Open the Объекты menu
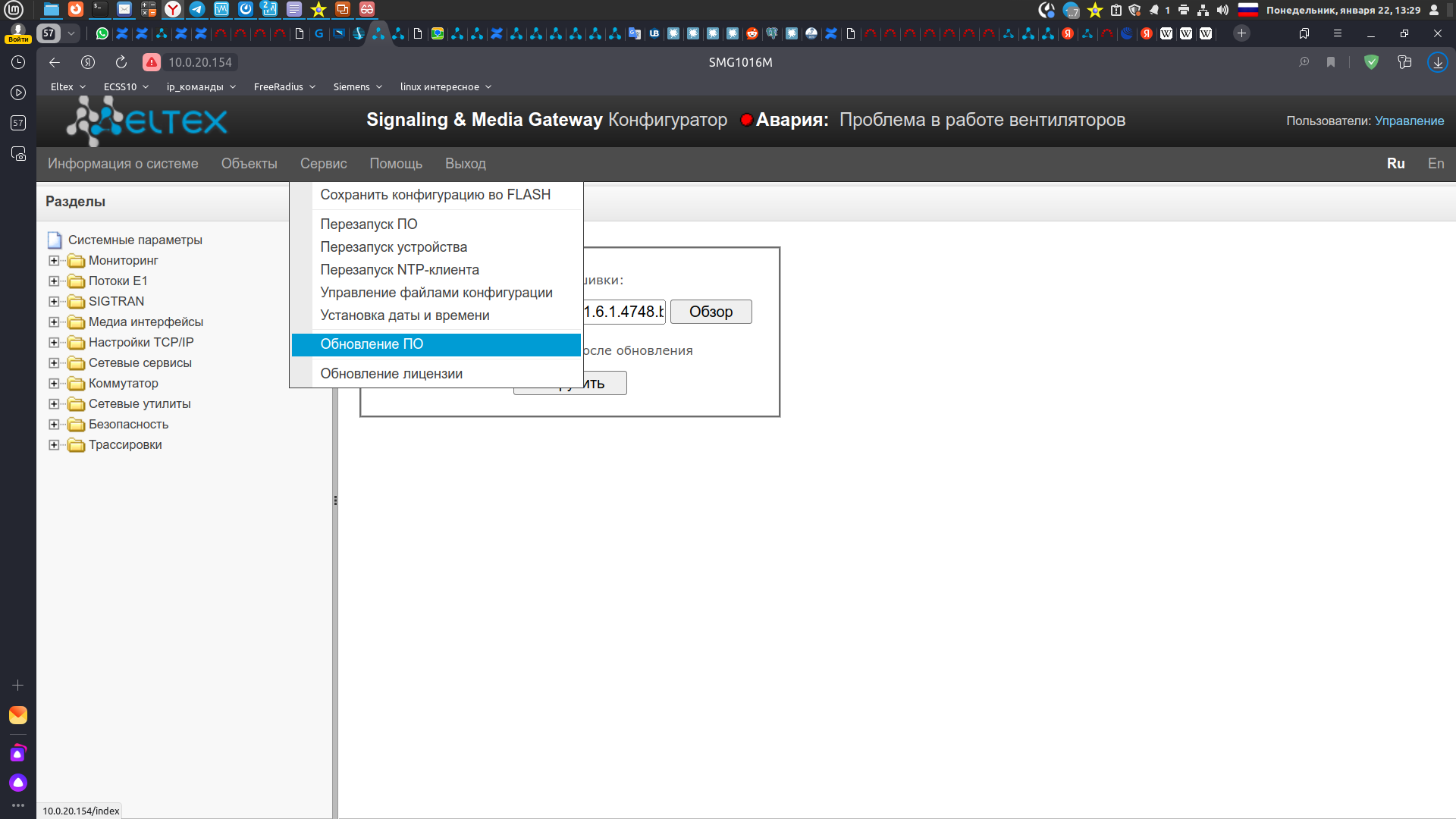Viewport: 1456px width, 819px height. pos(249,164)
